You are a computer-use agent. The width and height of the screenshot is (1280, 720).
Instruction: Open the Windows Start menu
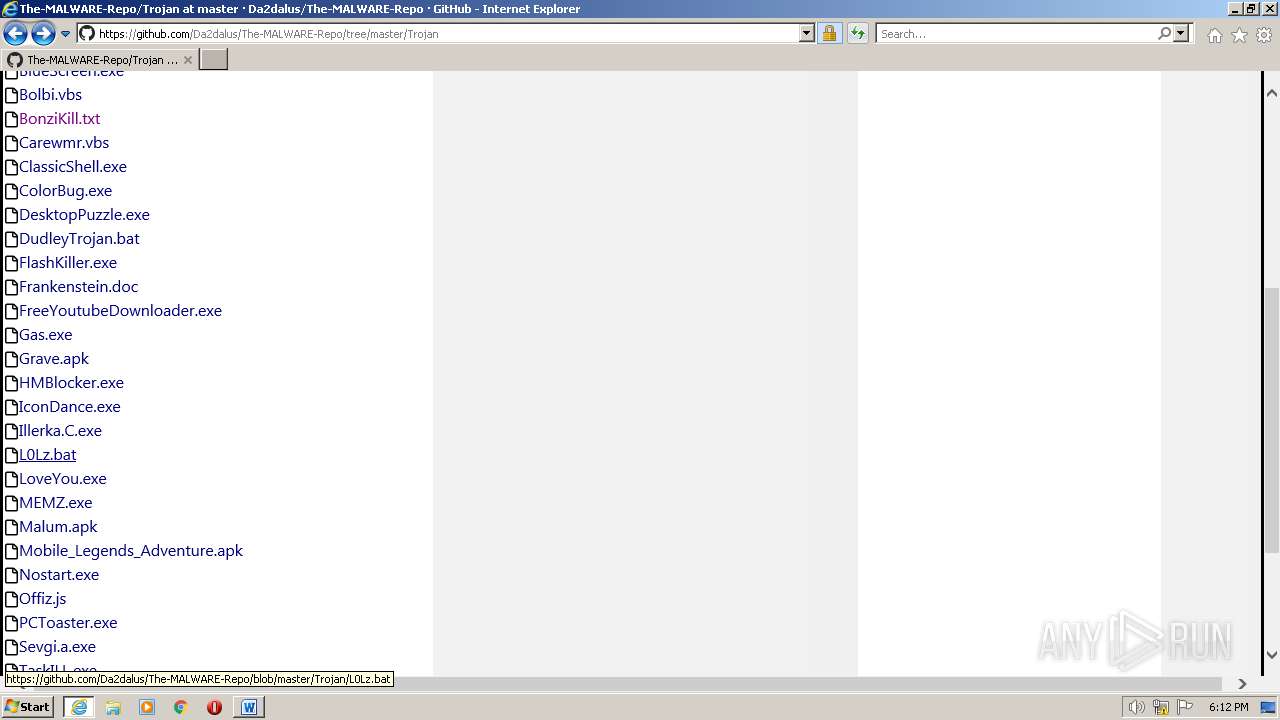(27, 706)
